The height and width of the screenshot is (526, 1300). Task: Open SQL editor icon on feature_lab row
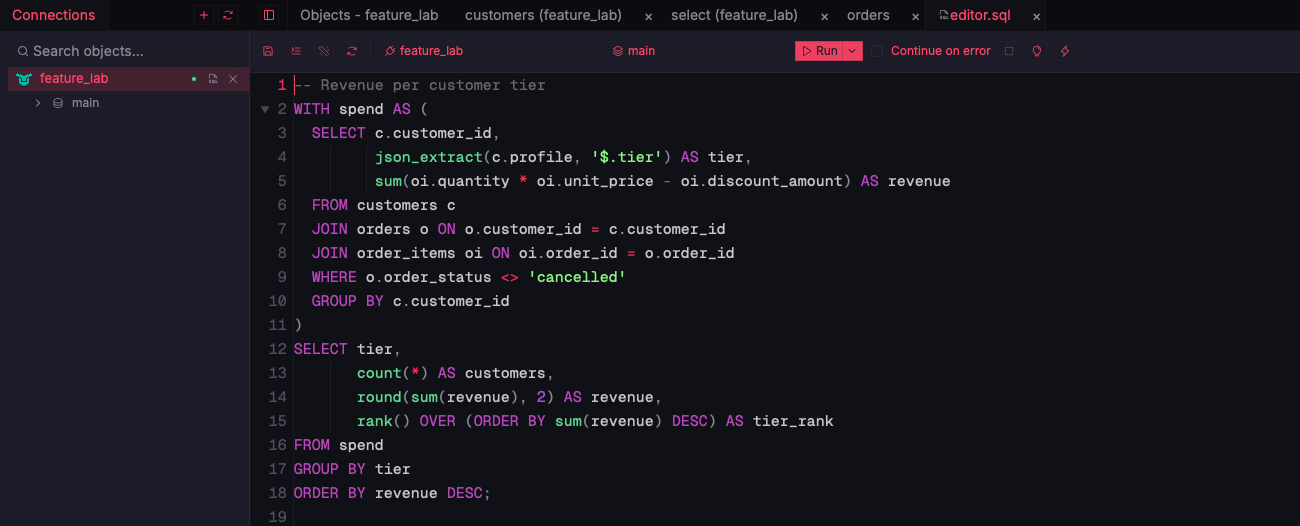pyautogui.click(x=213, y=79)
